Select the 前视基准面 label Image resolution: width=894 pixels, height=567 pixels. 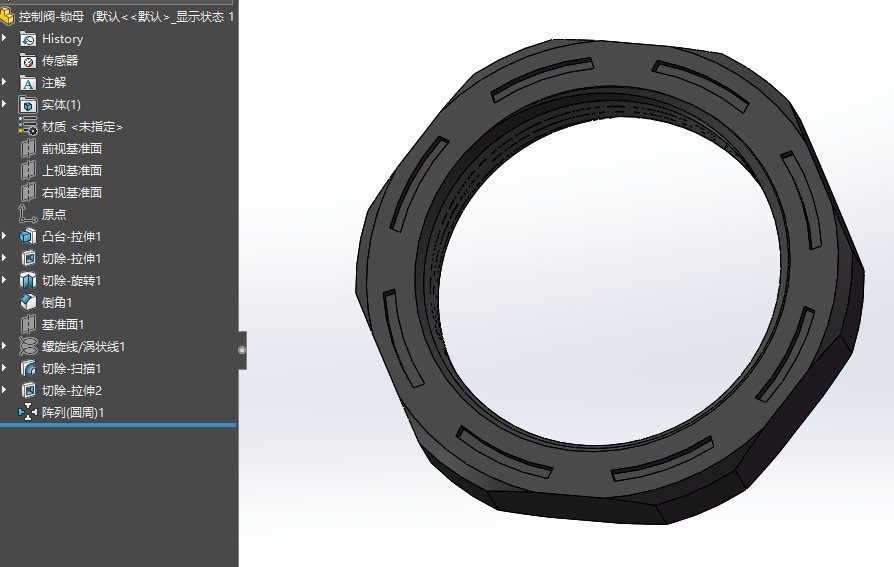(72, 149)
